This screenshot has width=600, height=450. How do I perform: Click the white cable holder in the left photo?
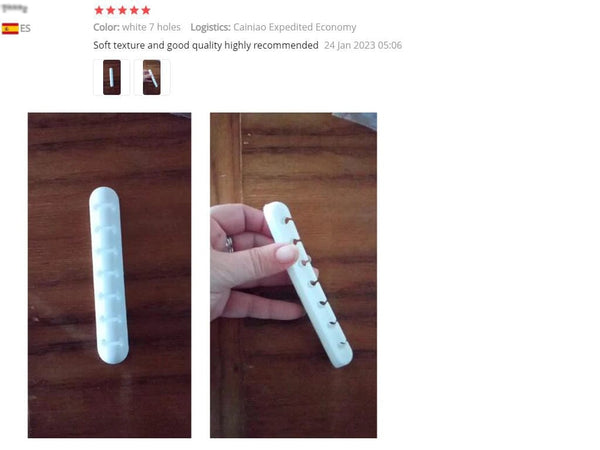109,276
